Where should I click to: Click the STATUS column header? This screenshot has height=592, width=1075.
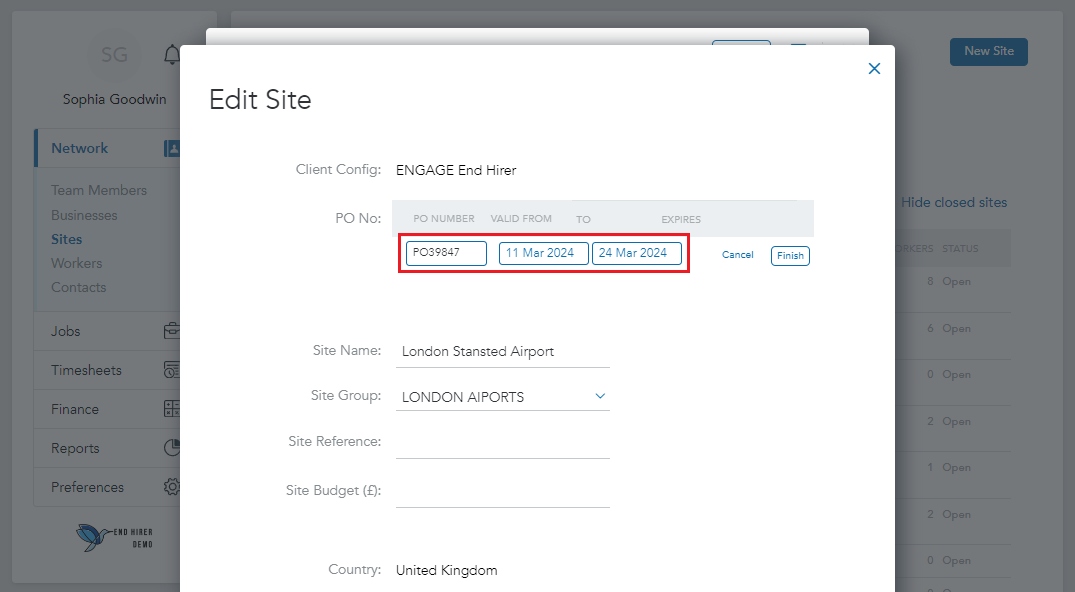960,248
